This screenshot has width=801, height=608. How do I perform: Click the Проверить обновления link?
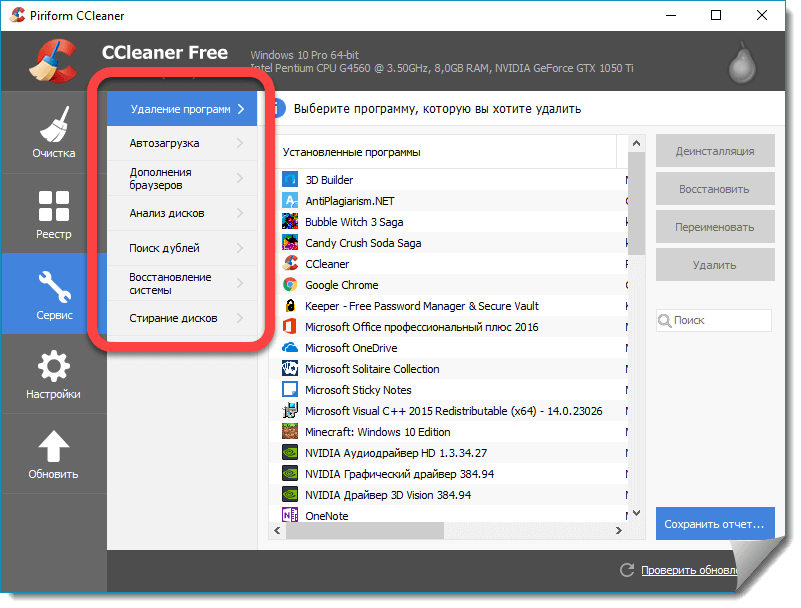point(689,570)
